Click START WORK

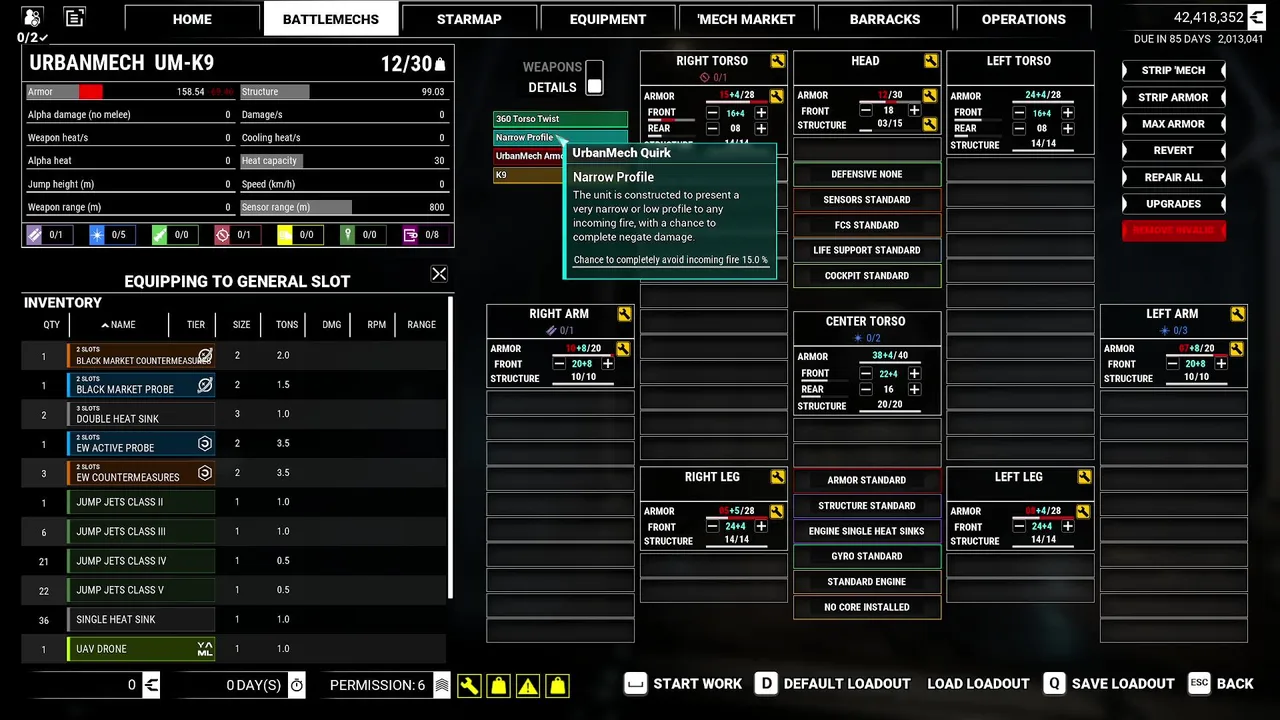[683, 684]
